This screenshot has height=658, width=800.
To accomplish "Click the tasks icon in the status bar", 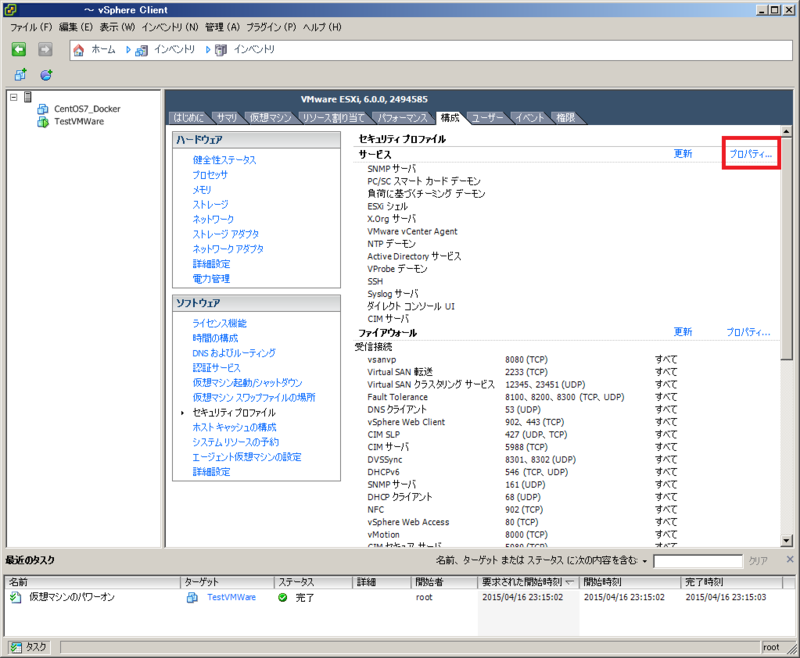I will click(16, 647).
